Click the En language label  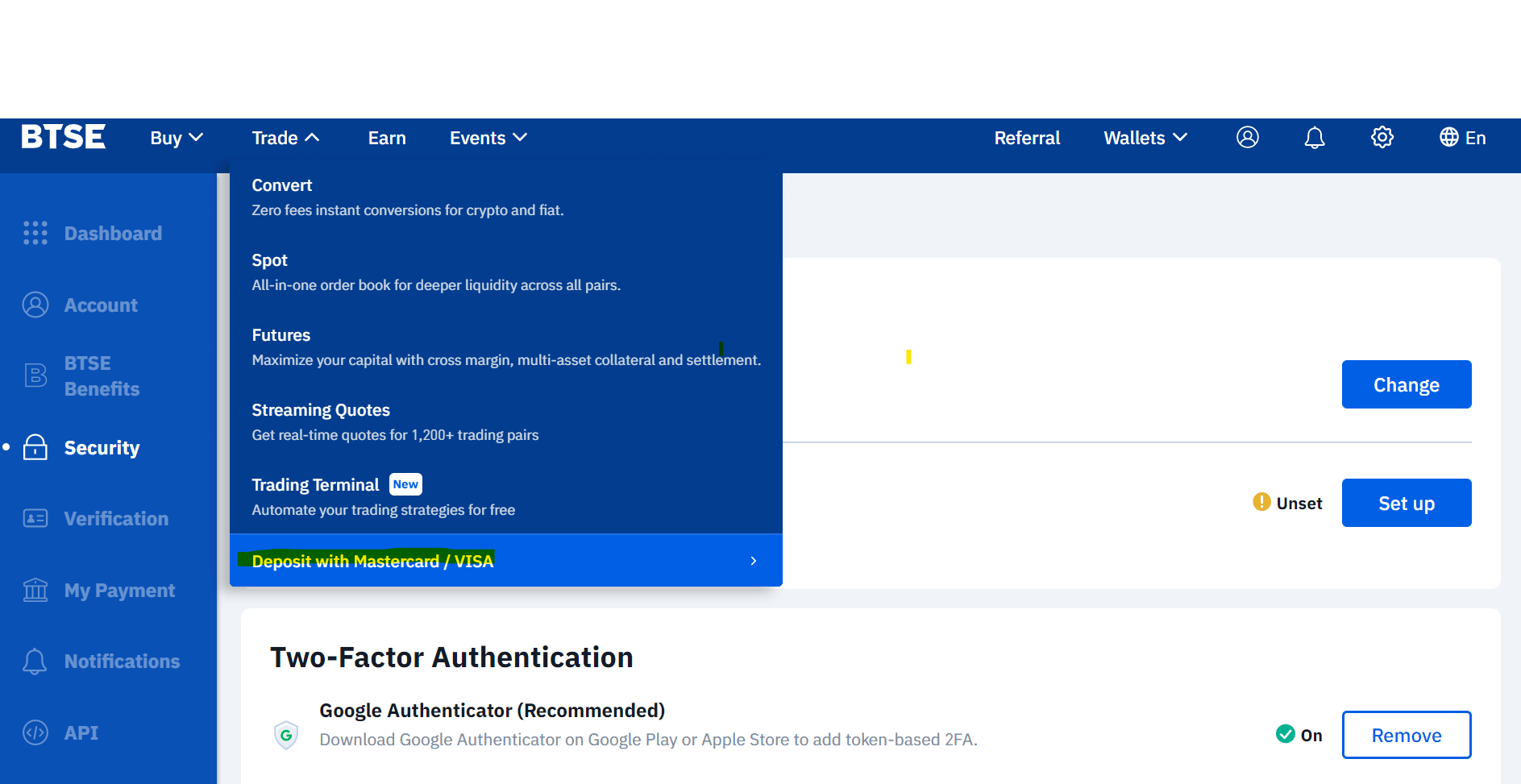click(x=1475, y=138)
